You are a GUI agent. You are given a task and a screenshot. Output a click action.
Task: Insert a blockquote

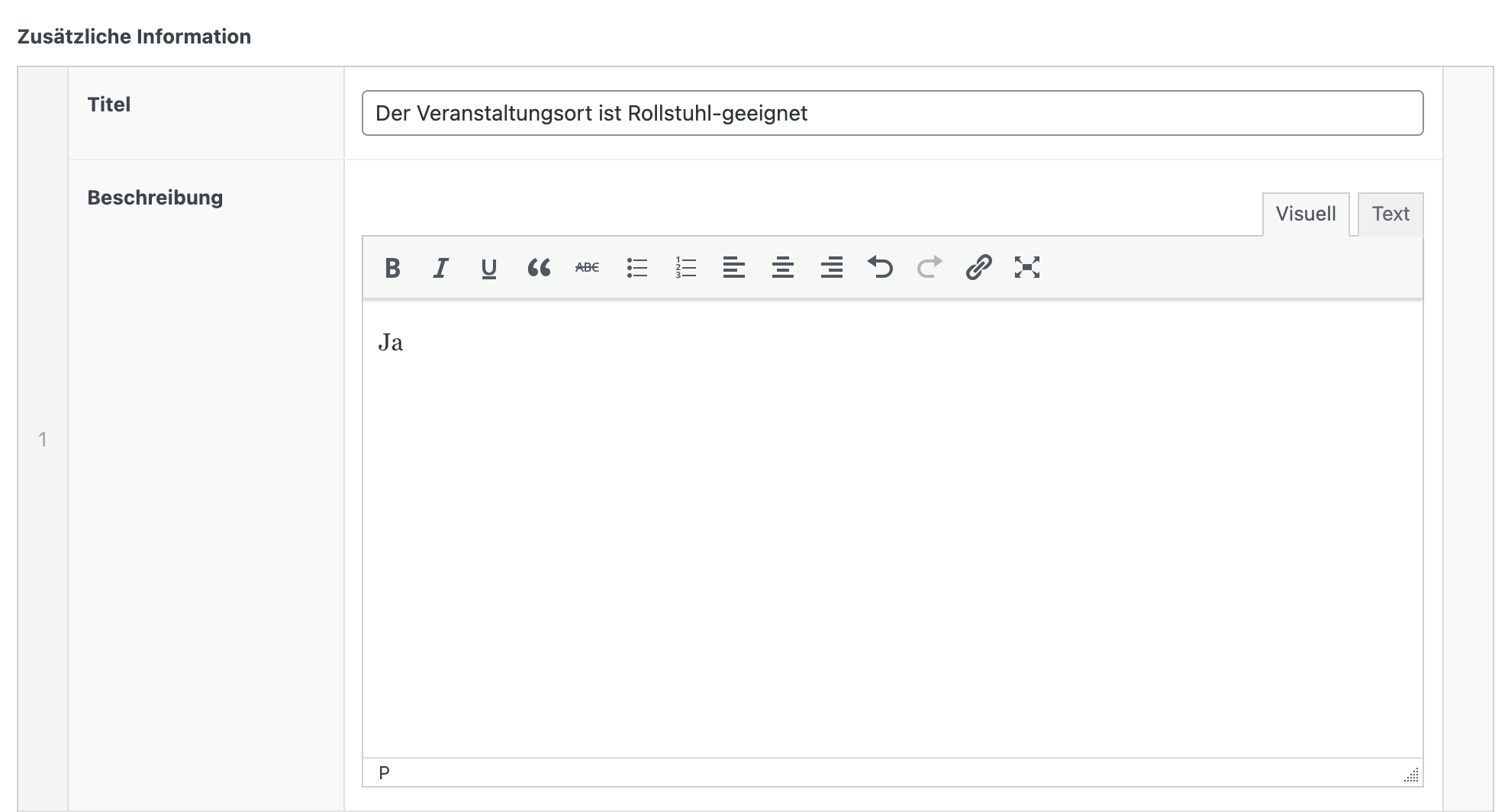pos(538,268)
